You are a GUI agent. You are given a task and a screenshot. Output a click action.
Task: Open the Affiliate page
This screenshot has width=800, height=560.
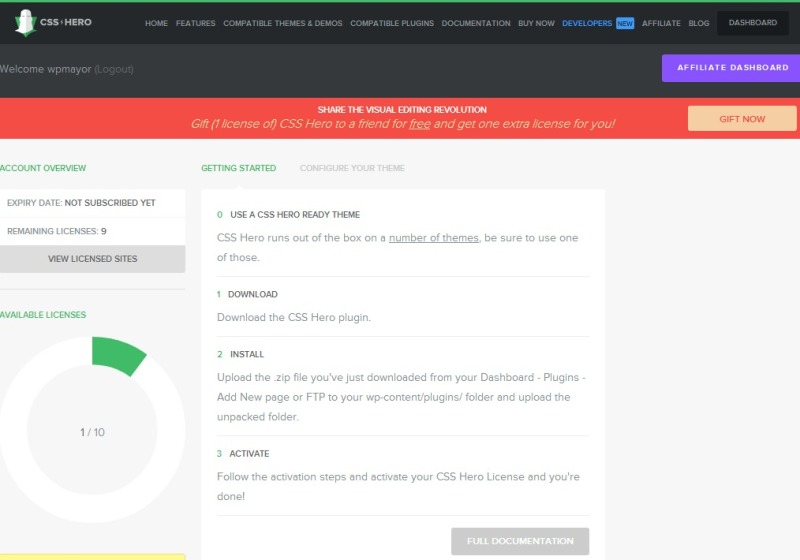pos(661,23)
